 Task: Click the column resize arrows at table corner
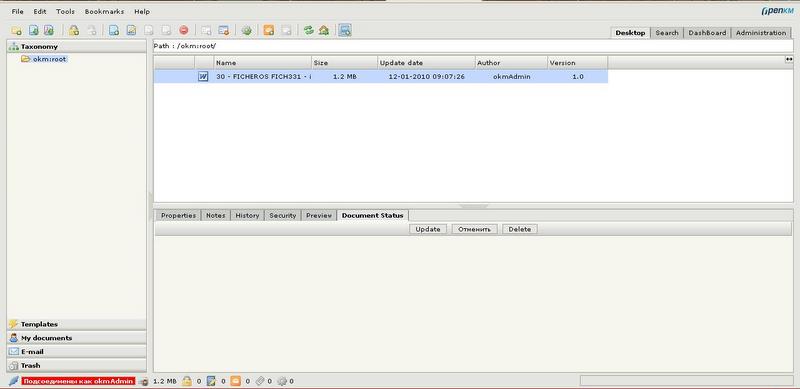(789, 60)
